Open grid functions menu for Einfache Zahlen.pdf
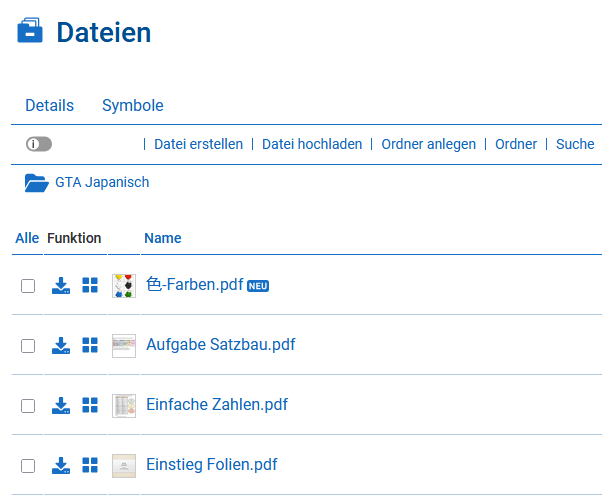The width and height of the screenshot is (602, 495). coord(90,406)
